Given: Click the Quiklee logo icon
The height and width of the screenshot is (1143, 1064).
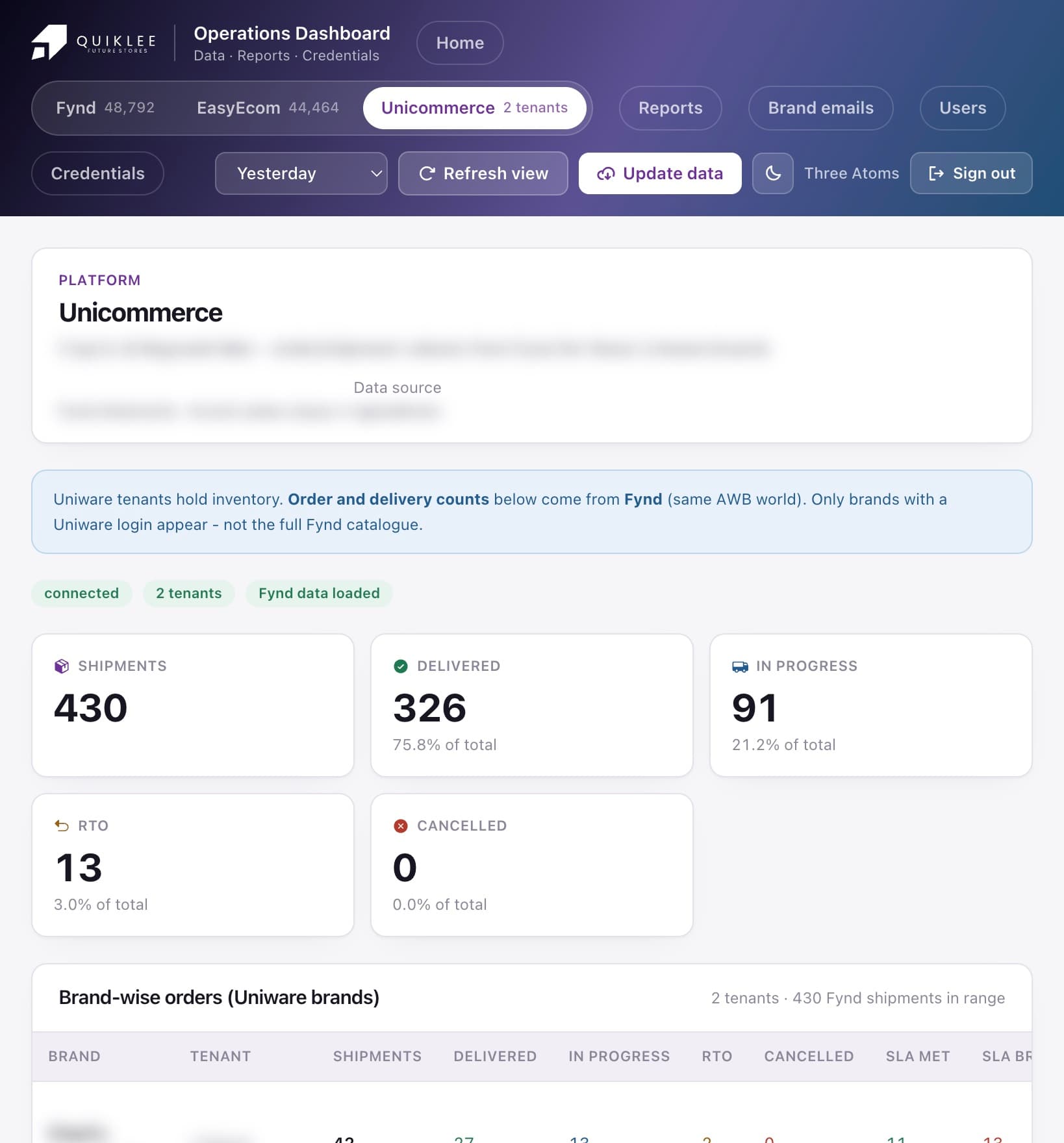Looking at the screenshot, I should 49,43.
